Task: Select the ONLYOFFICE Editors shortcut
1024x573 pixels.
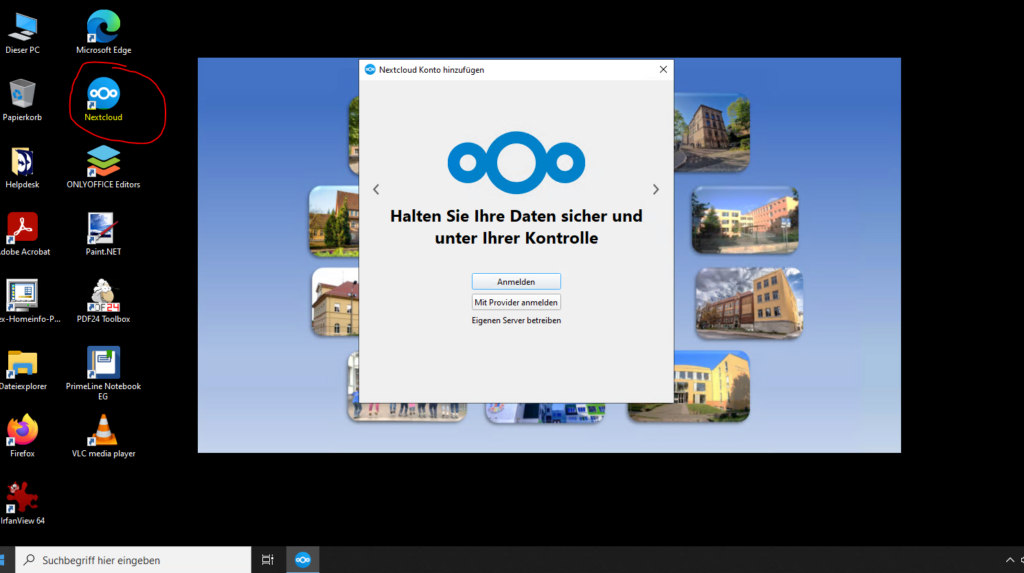Action: click(x=103, y=168)
